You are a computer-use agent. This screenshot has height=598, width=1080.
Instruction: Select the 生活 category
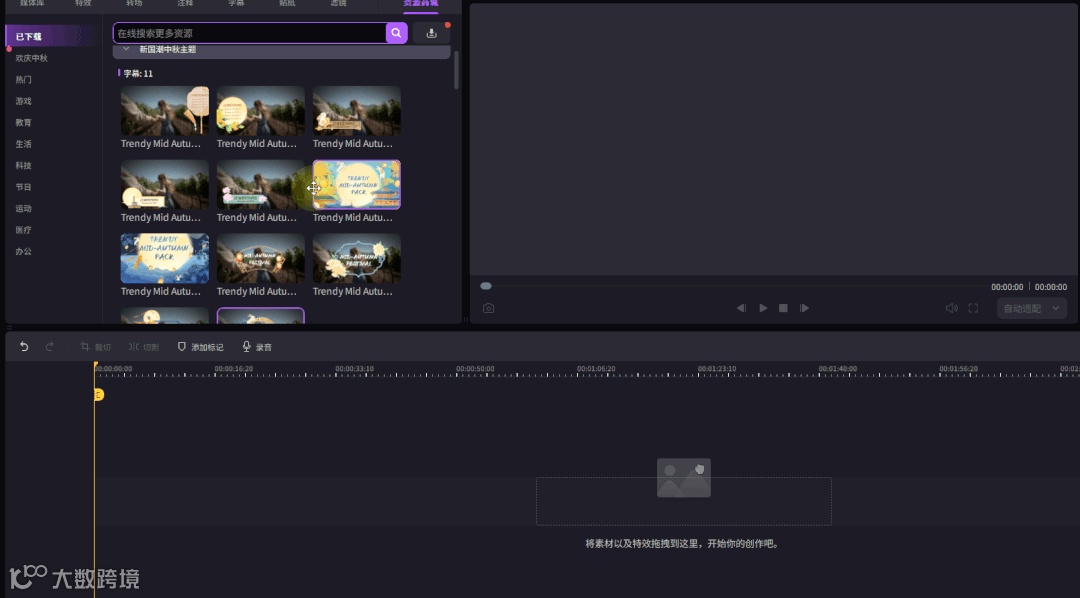click(23, 143)
